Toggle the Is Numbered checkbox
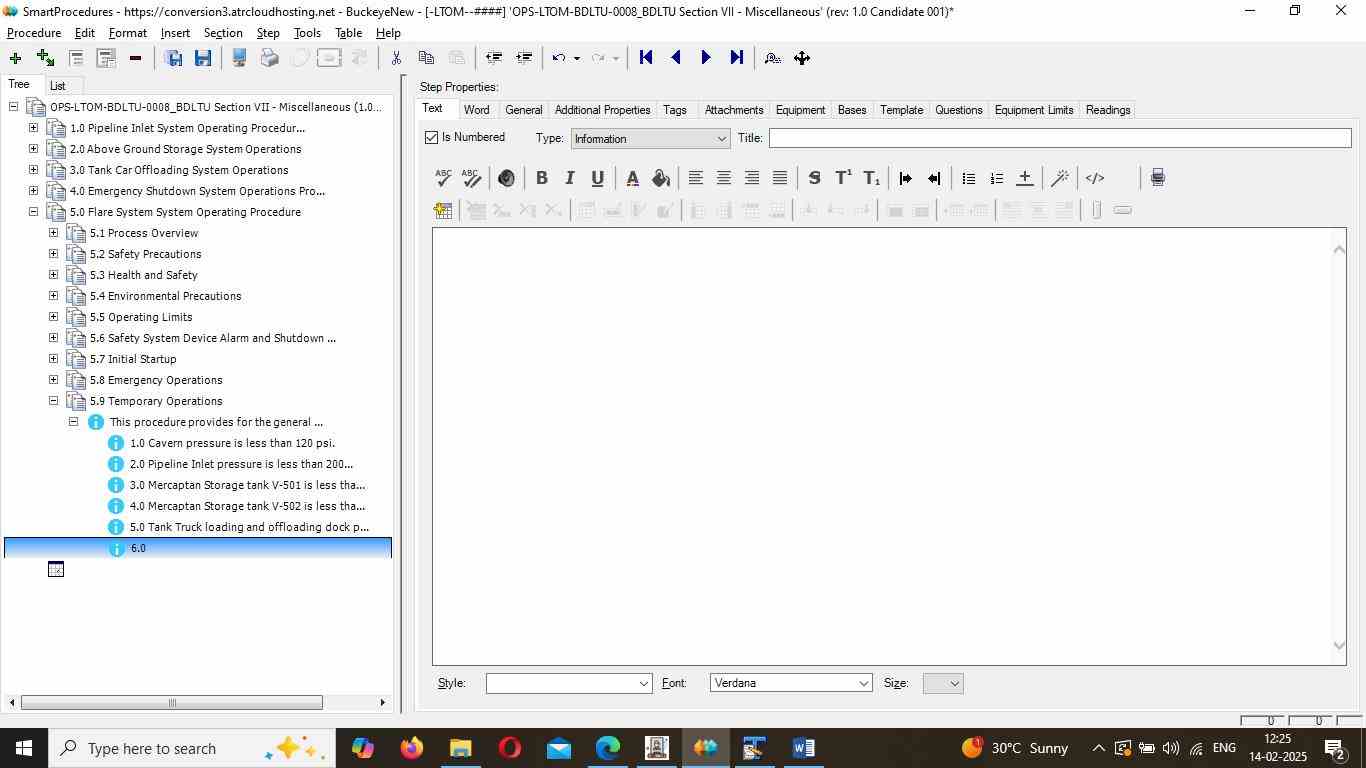Image resolution: width=1366 pixels, height=768 pixels. point(432,138)
